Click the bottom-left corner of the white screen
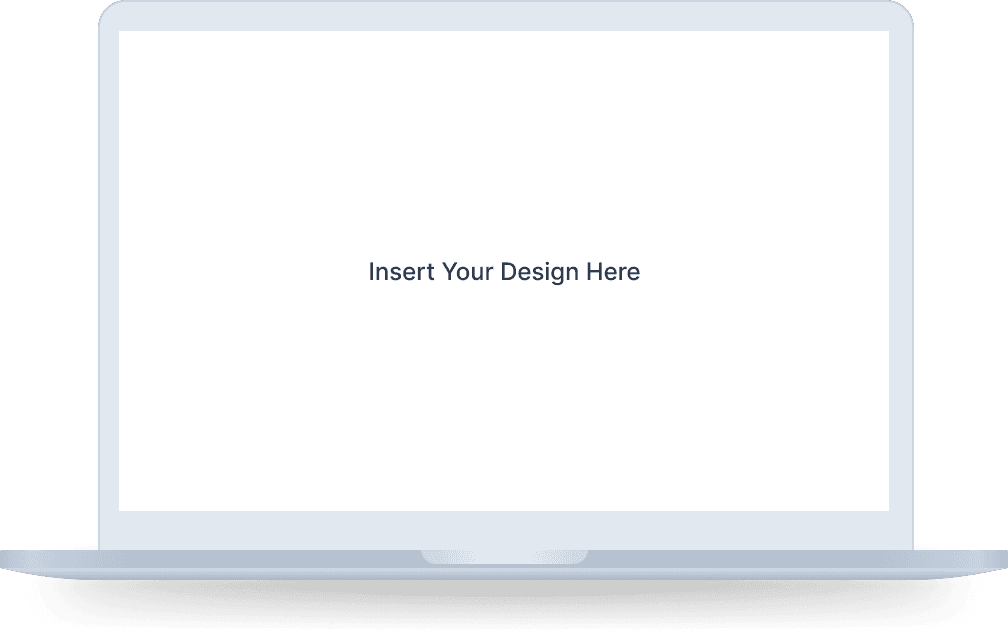This screenshot has height=635, width=1008. (122, 508)
